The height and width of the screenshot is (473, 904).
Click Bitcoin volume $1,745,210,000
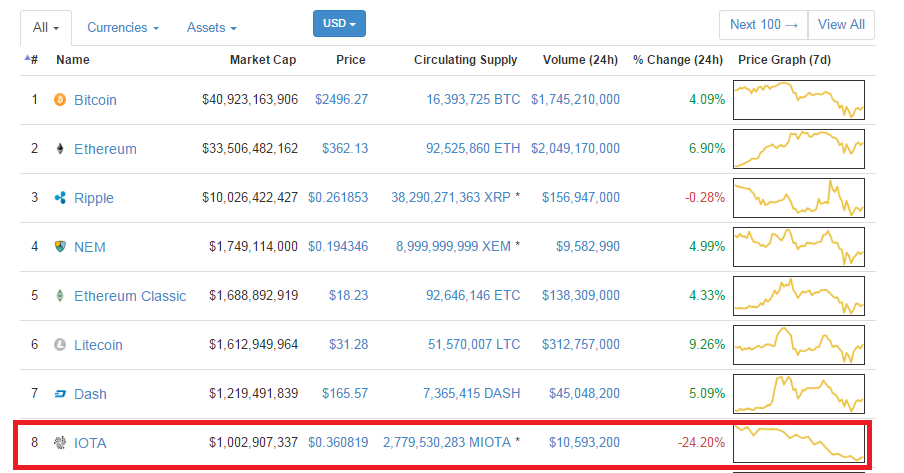(575, 99)
